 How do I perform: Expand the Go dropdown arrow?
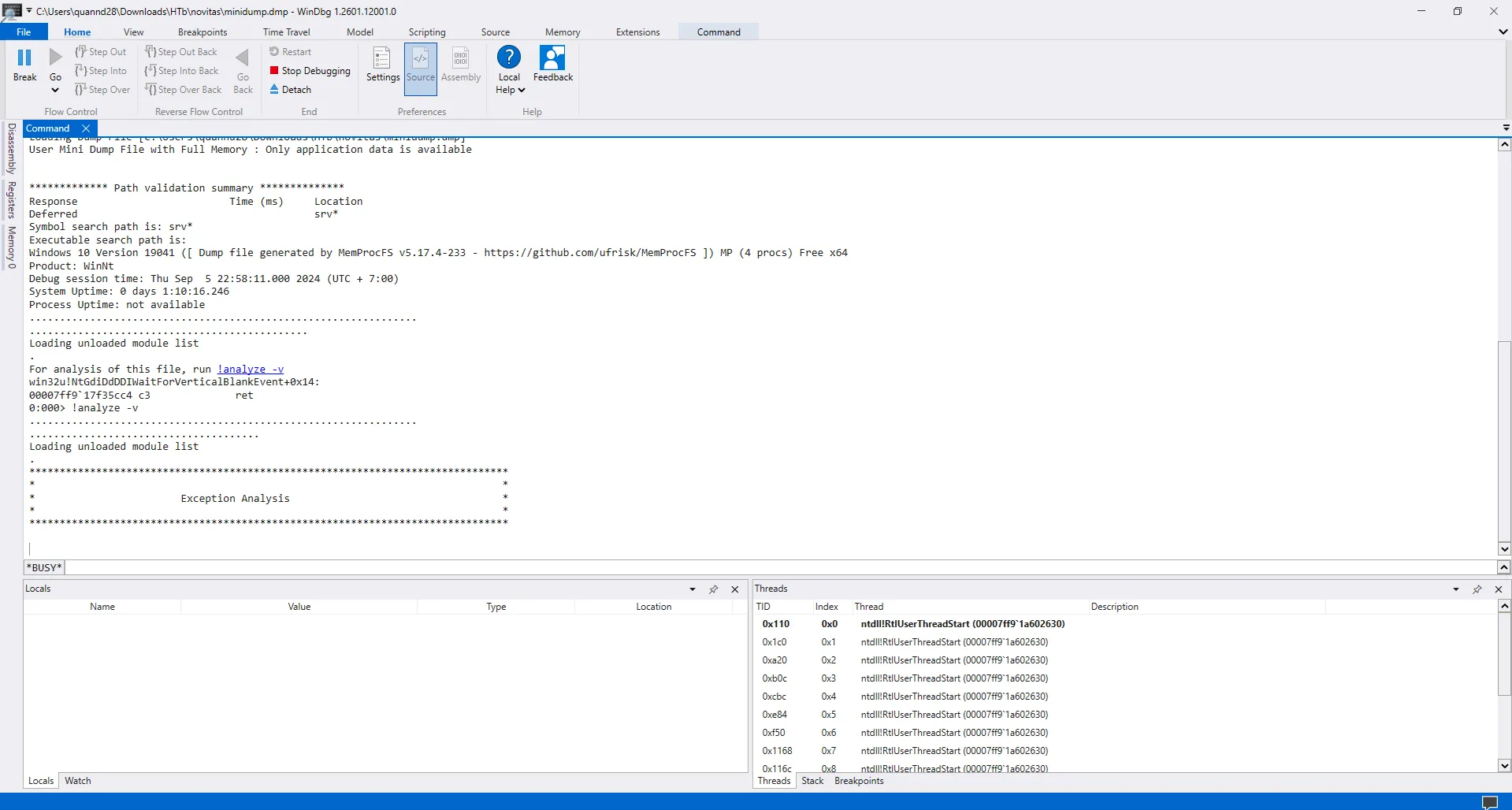[x=55, y=90]
